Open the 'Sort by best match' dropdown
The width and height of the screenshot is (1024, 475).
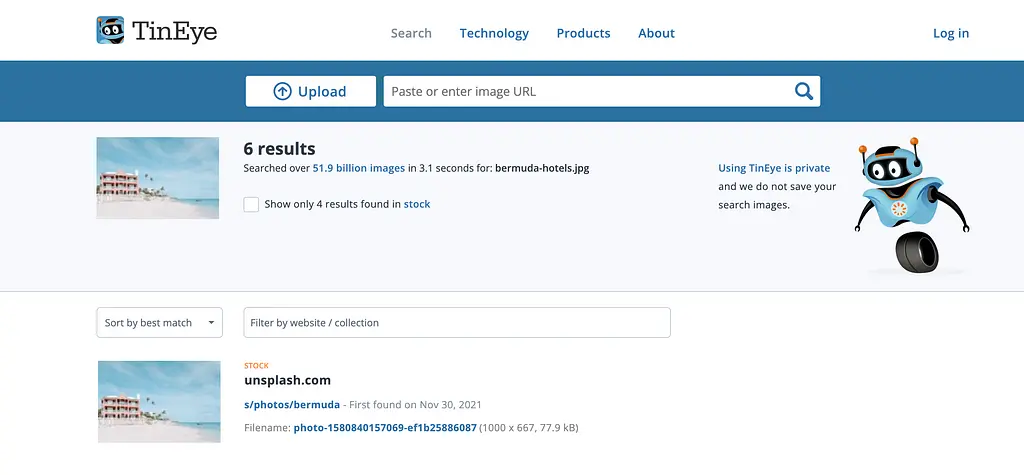[x=159, y=322]
